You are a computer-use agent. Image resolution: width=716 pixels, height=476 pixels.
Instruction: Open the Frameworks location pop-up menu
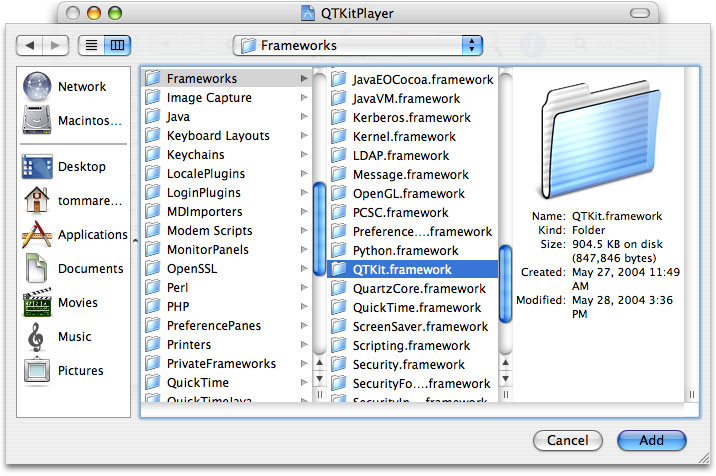point(358,45)
